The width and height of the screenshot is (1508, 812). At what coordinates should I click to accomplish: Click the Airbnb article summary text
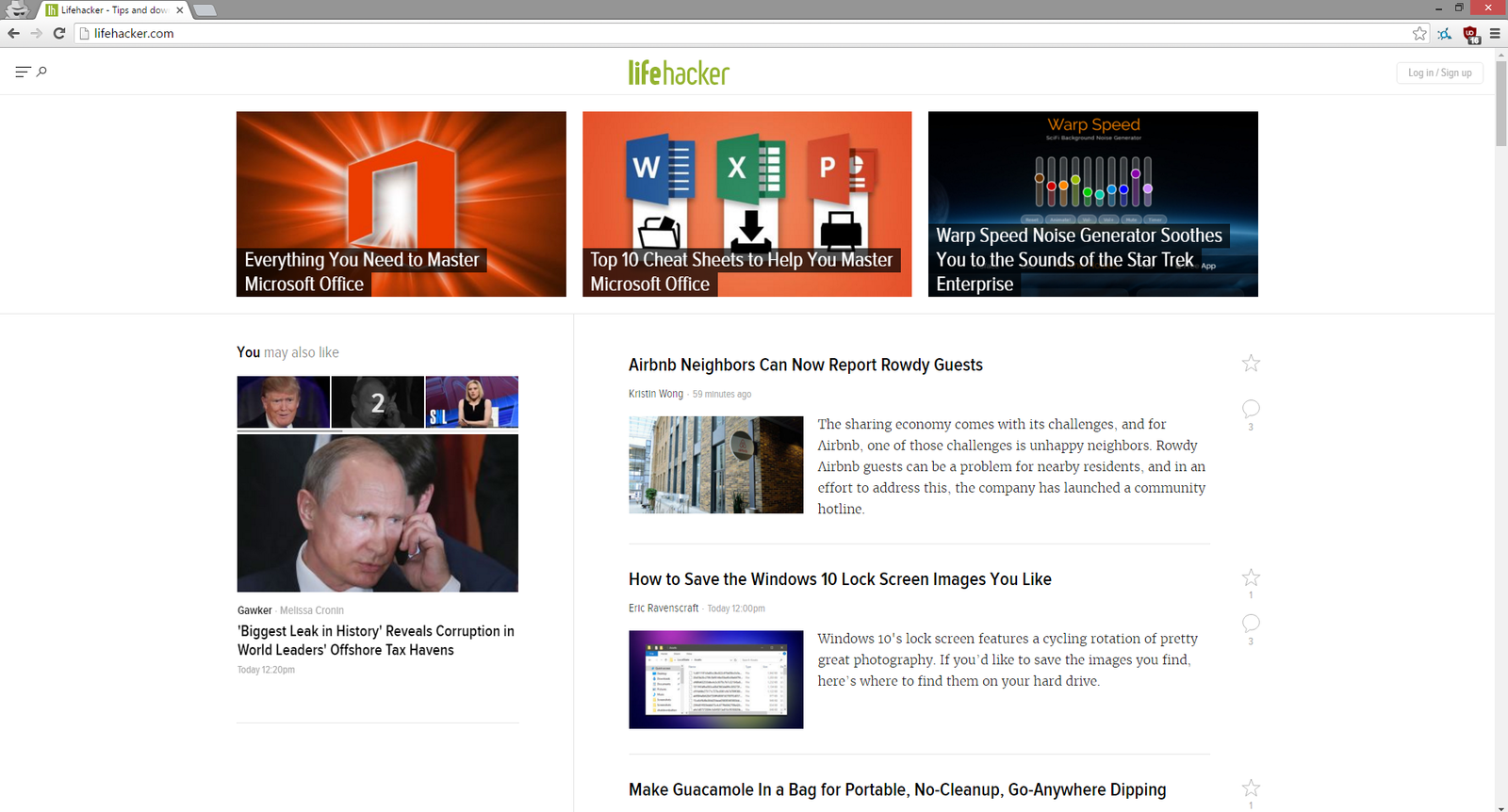(x=1011, y=466)
